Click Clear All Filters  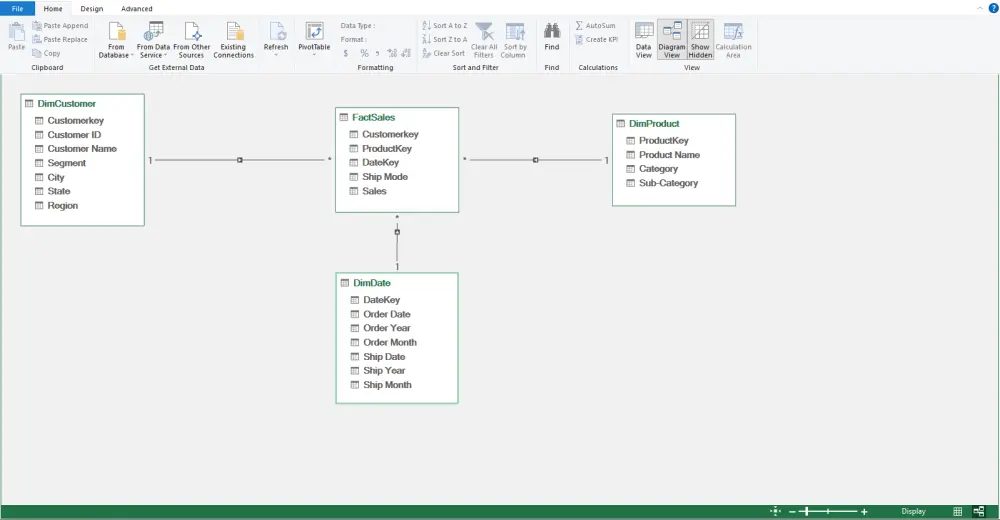coord(484,40)
